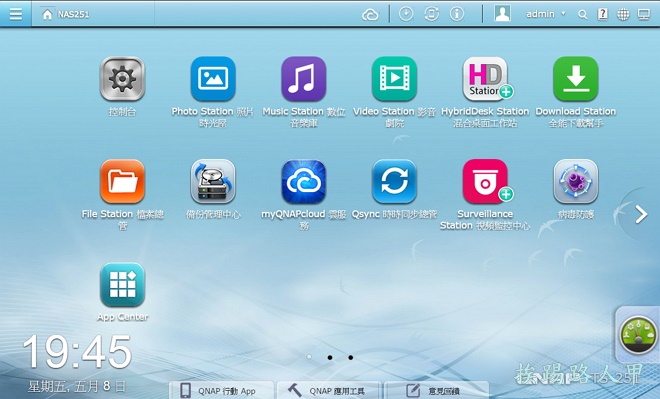The image size is (660, 399).
Task: Open the 意見回饋 feedback tab
Action: (x=436, y=390)
